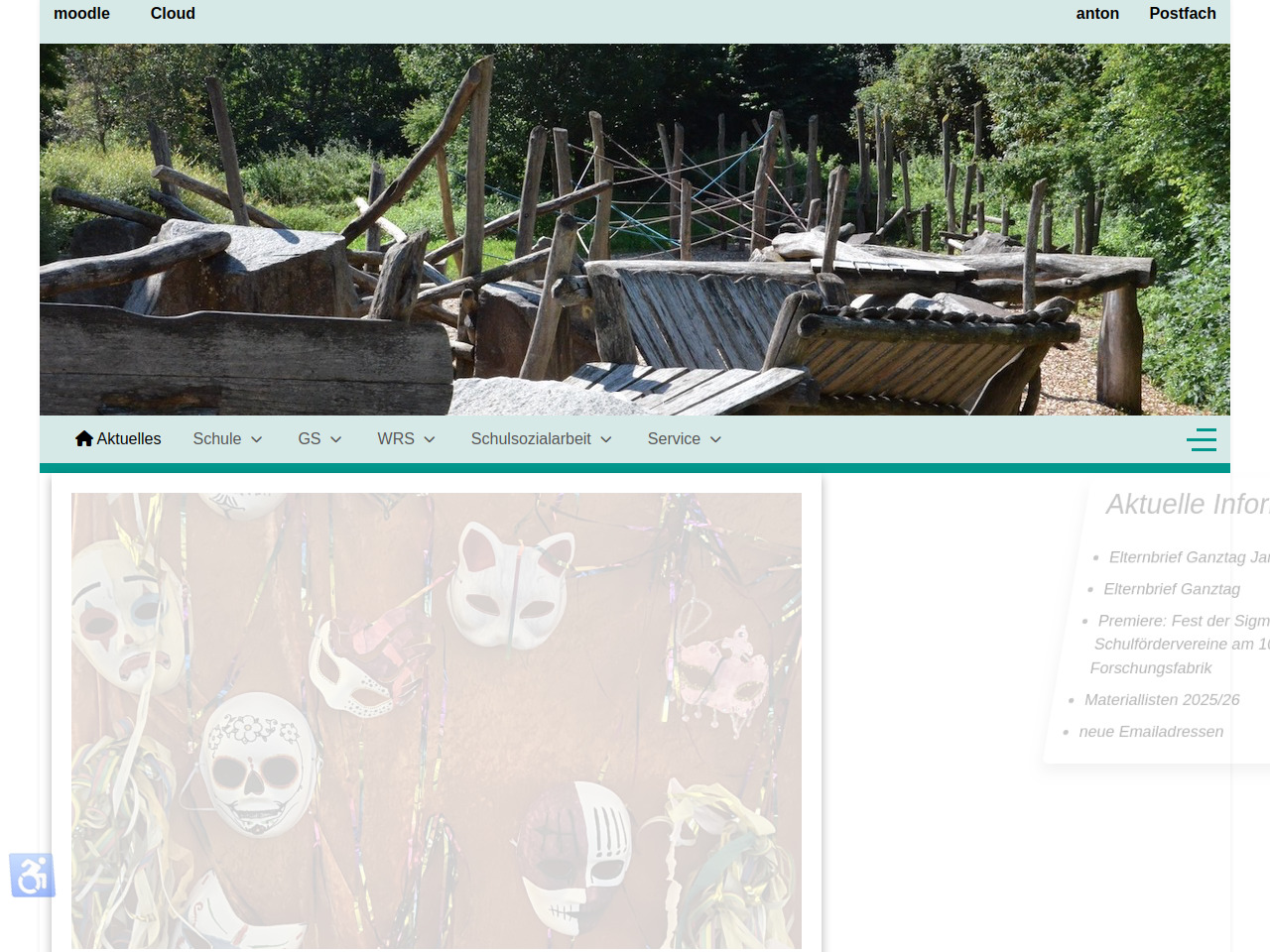
Task: Select the Aktuelles menu item
Action: pos(129,438)
